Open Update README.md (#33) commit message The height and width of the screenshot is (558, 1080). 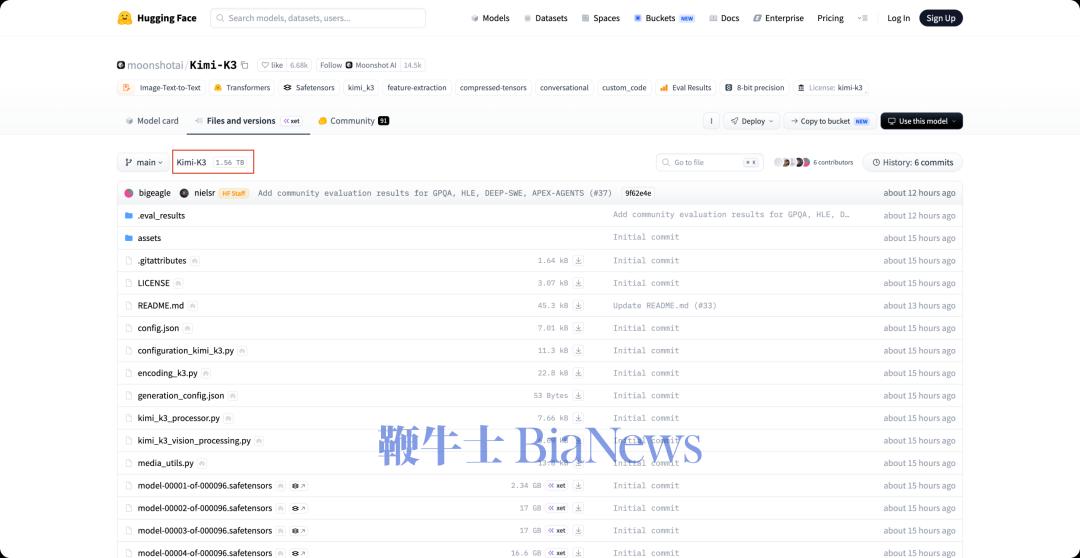(x=665, y=305)
